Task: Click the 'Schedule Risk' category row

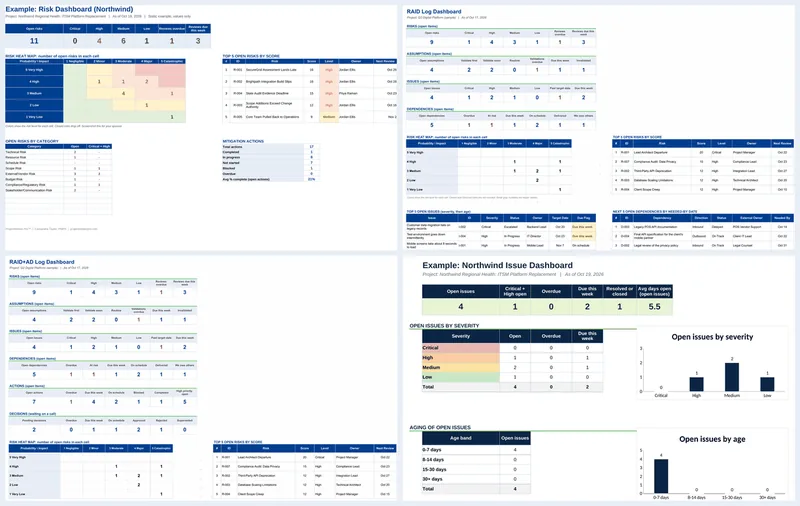Action: (x=58, y=163)
